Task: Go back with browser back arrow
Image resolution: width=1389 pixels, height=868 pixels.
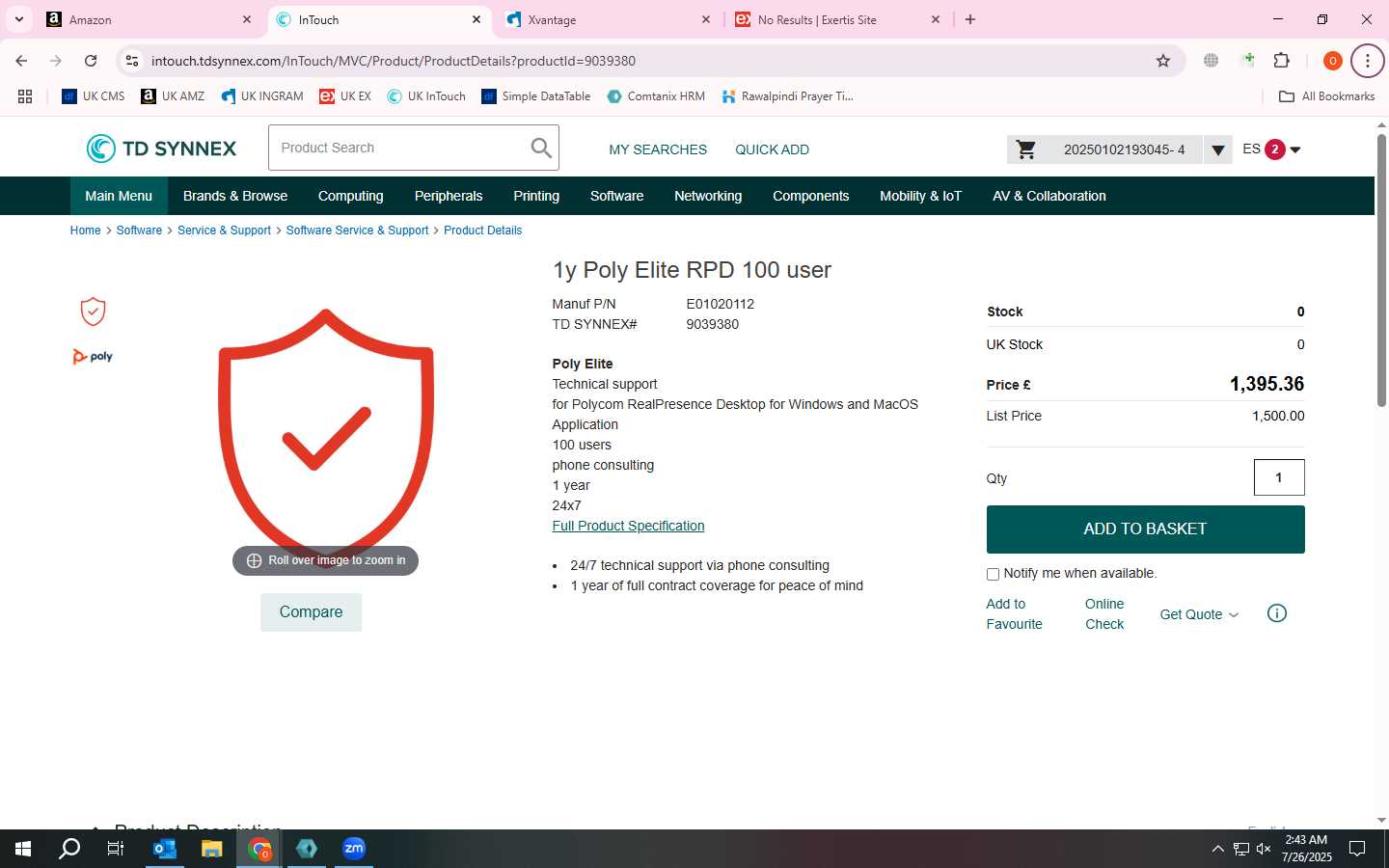Action: [x=21, y=61]
